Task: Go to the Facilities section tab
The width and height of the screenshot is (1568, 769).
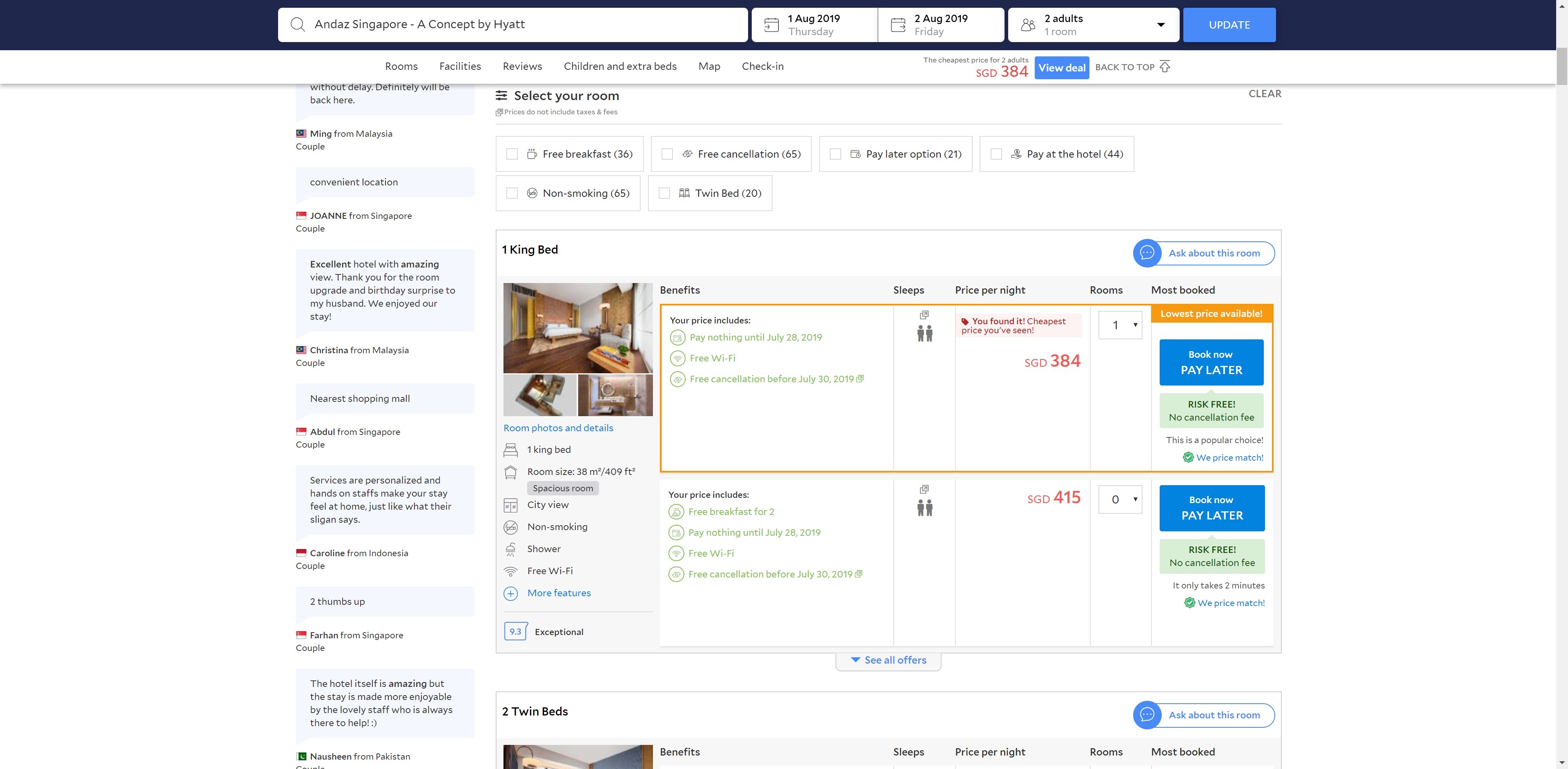Action: tap(460, 67)
